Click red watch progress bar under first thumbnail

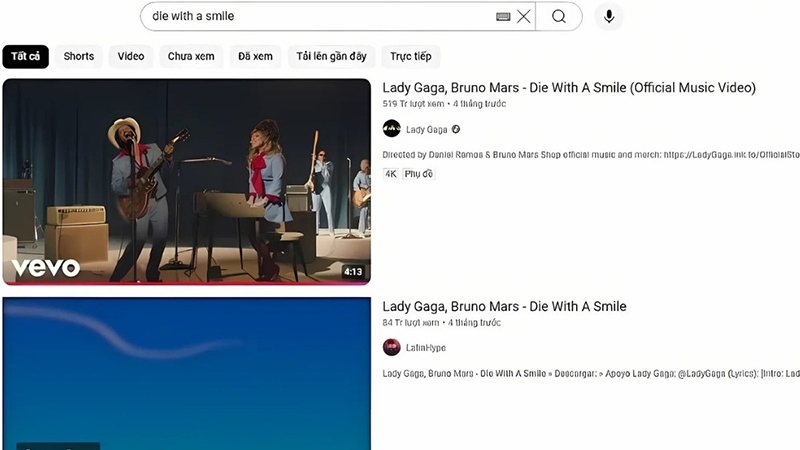coord(187,283)
